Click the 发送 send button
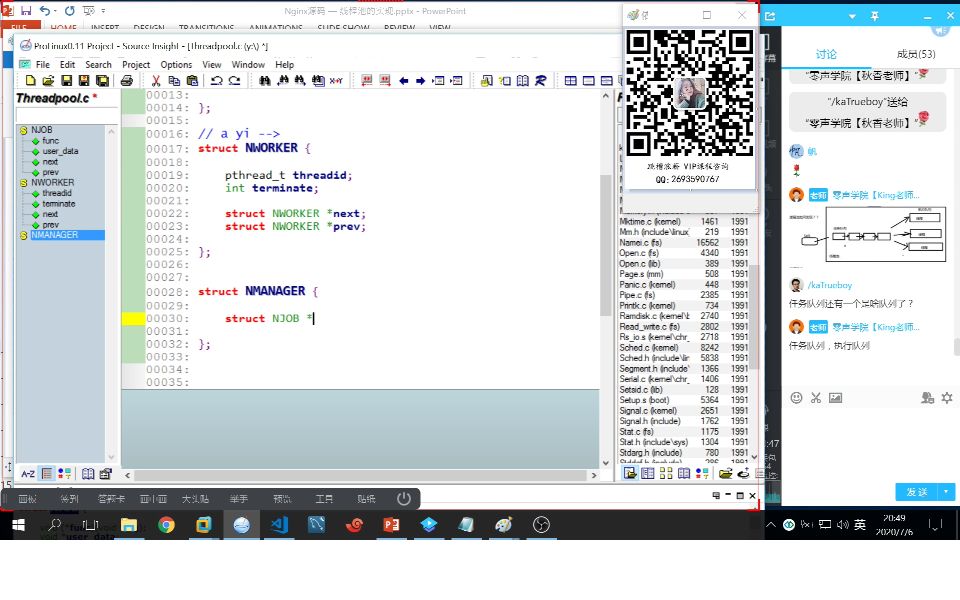Viewport: 960px width, 600px height. [x=916, y=491]
